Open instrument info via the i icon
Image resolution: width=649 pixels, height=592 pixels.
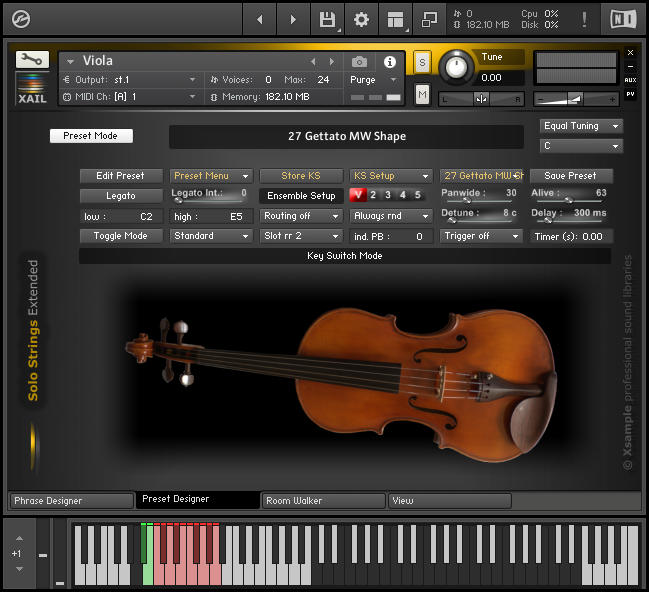(x=389, y=62)
